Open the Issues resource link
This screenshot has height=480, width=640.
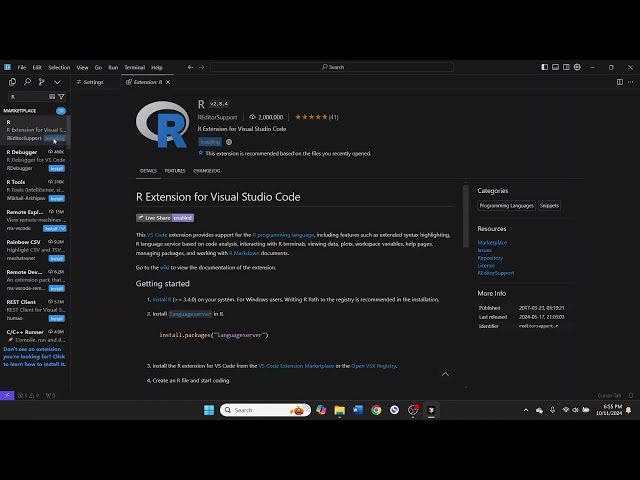point(484,250)
